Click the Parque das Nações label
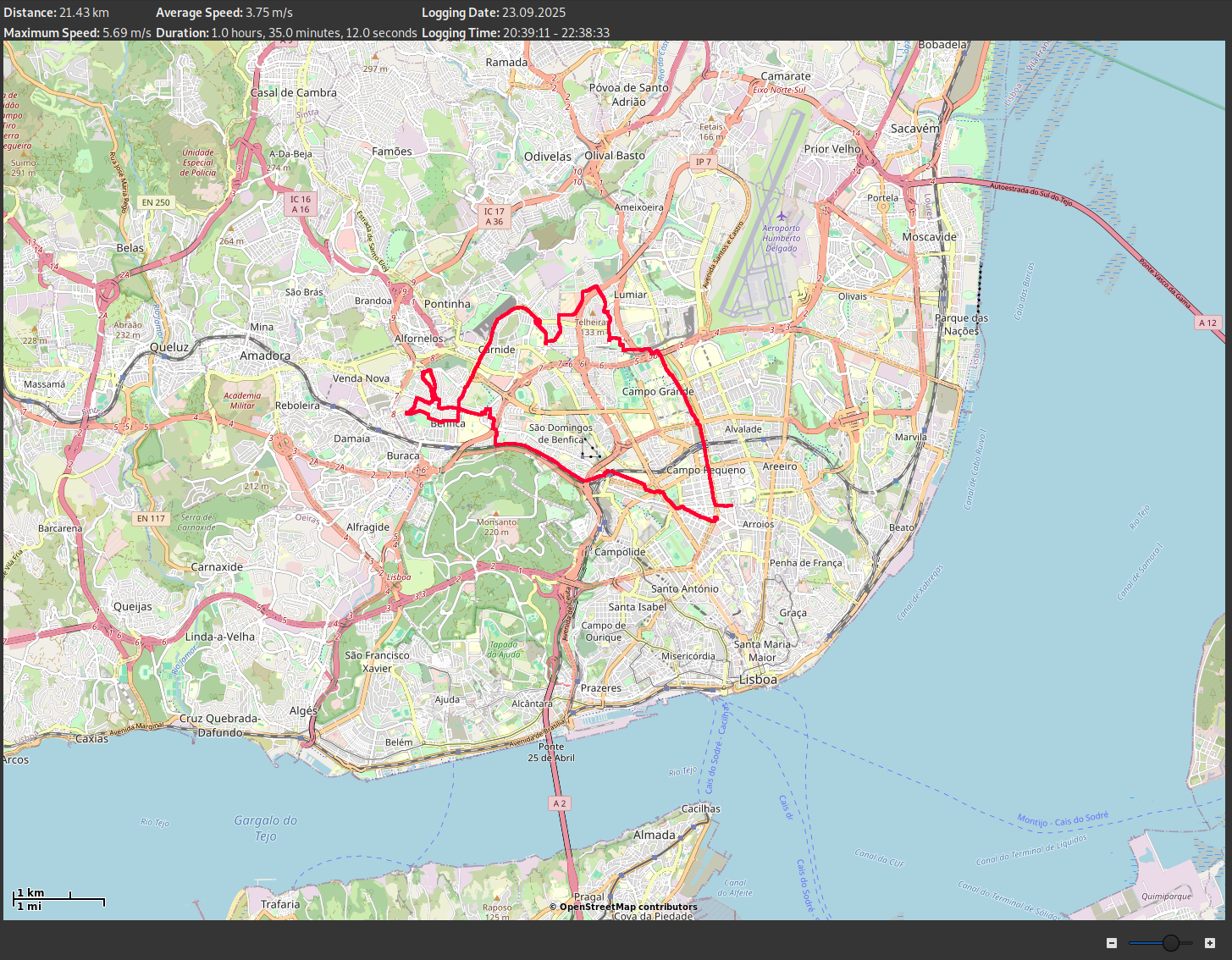Screen dimensions: 1232x960 click(x=961, y=324)
